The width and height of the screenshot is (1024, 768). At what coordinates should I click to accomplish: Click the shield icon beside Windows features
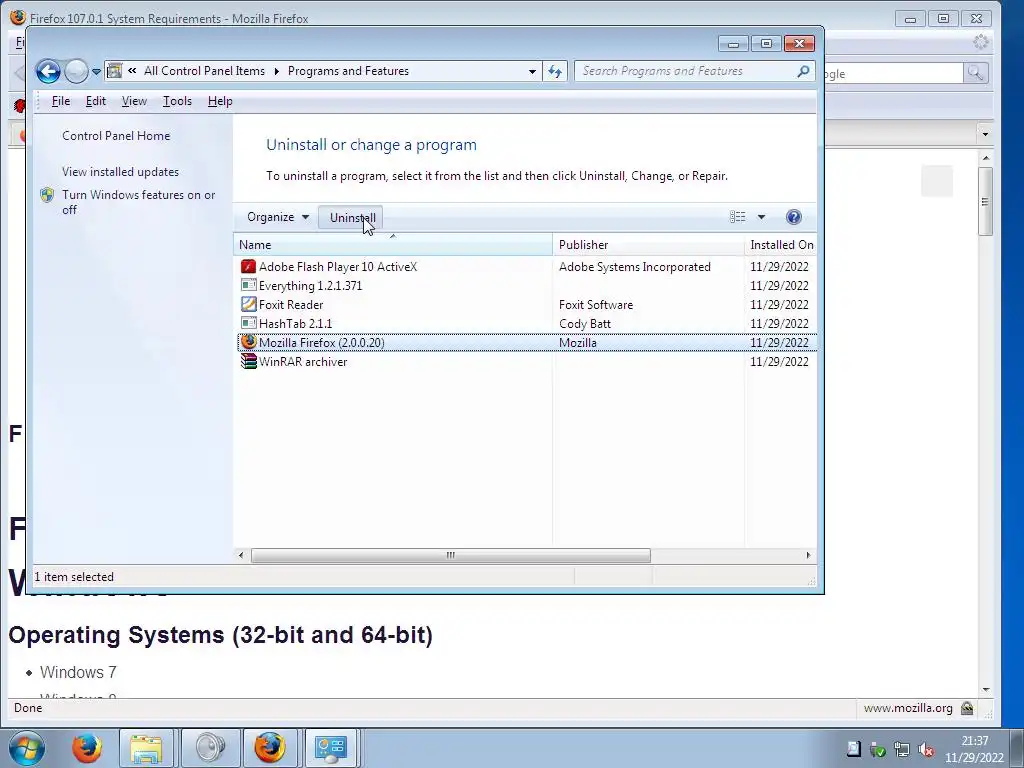(x=47, y=195)
